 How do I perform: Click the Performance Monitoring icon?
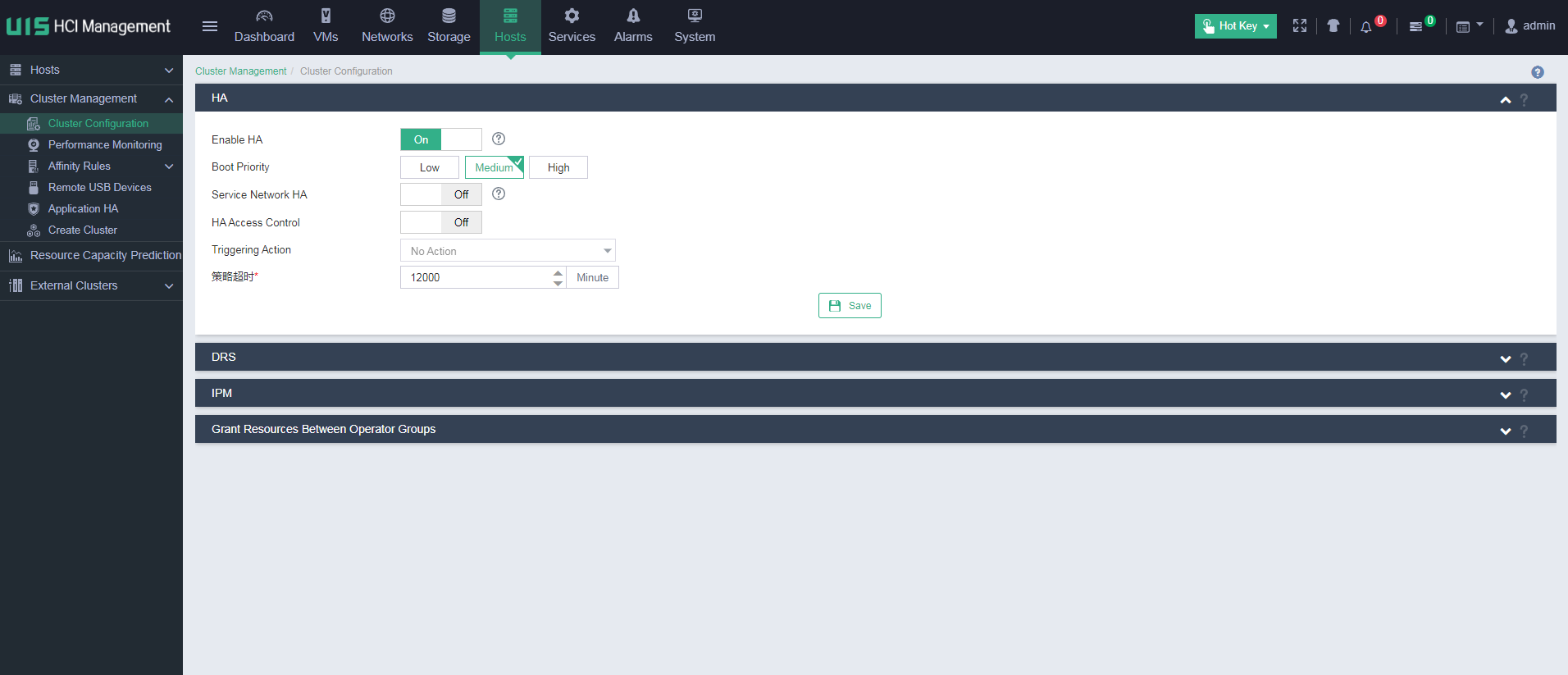34,145
